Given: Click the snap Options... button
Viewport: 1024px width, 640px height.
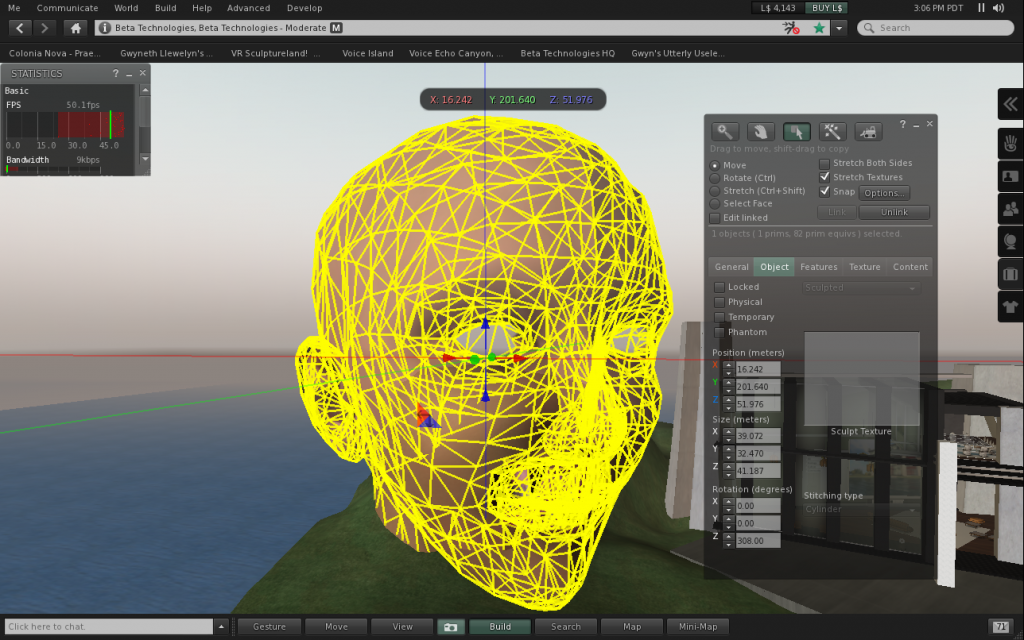Looking at the screenshot, I should coord(884,193).
